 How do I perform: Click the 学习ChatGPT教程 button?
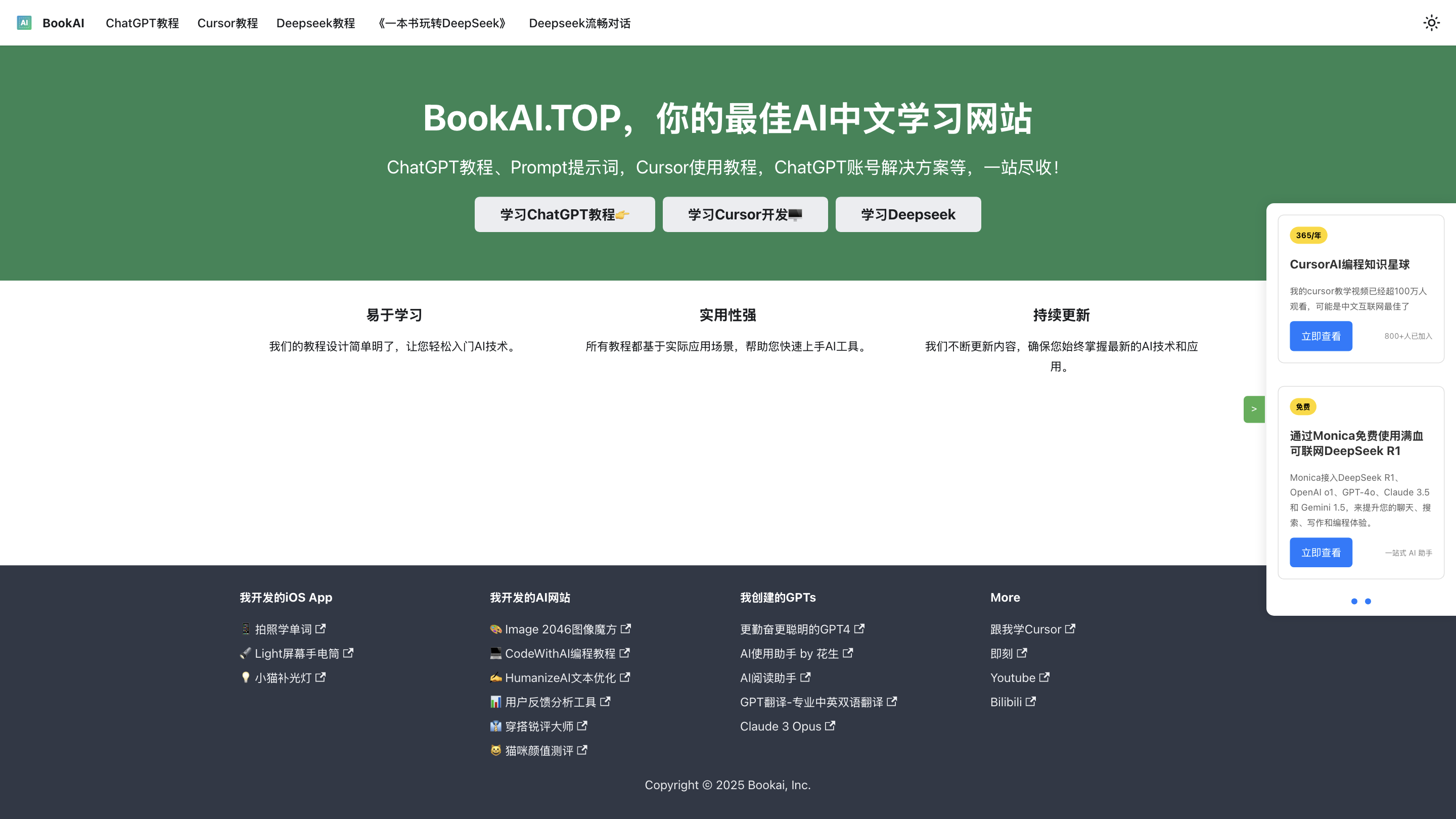pos(564,214)
